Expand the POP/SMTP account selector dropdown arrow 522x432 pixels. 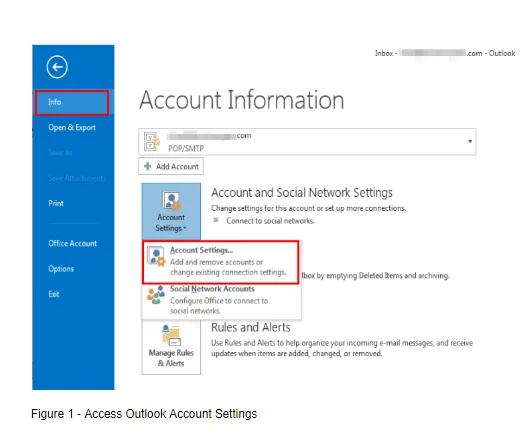[470, 141]
